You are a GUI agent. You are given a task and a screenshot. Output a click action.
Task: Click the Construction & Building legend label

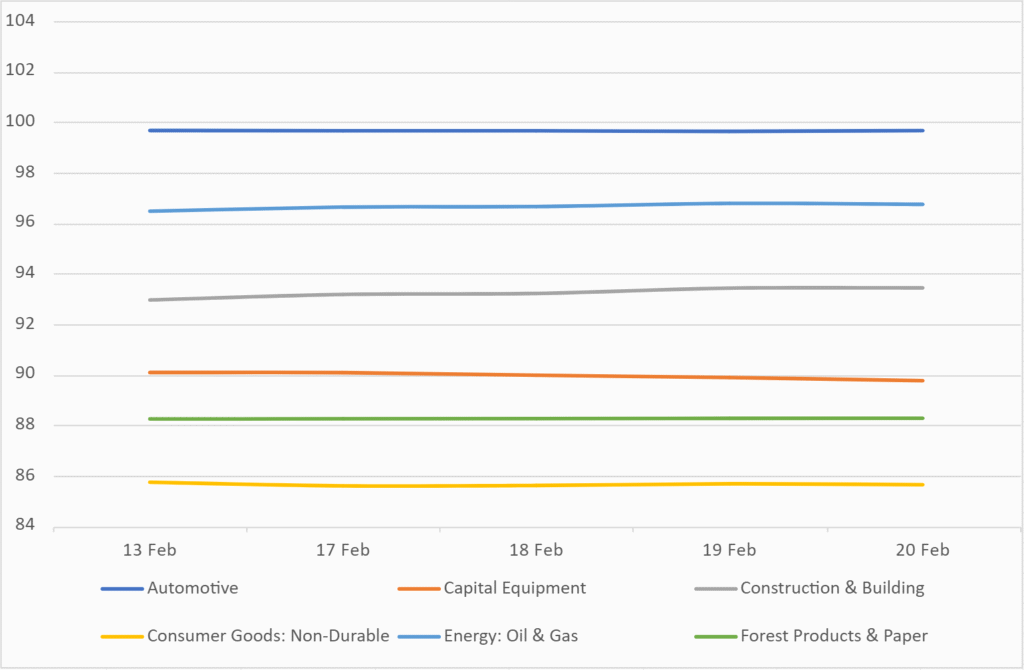832,588
